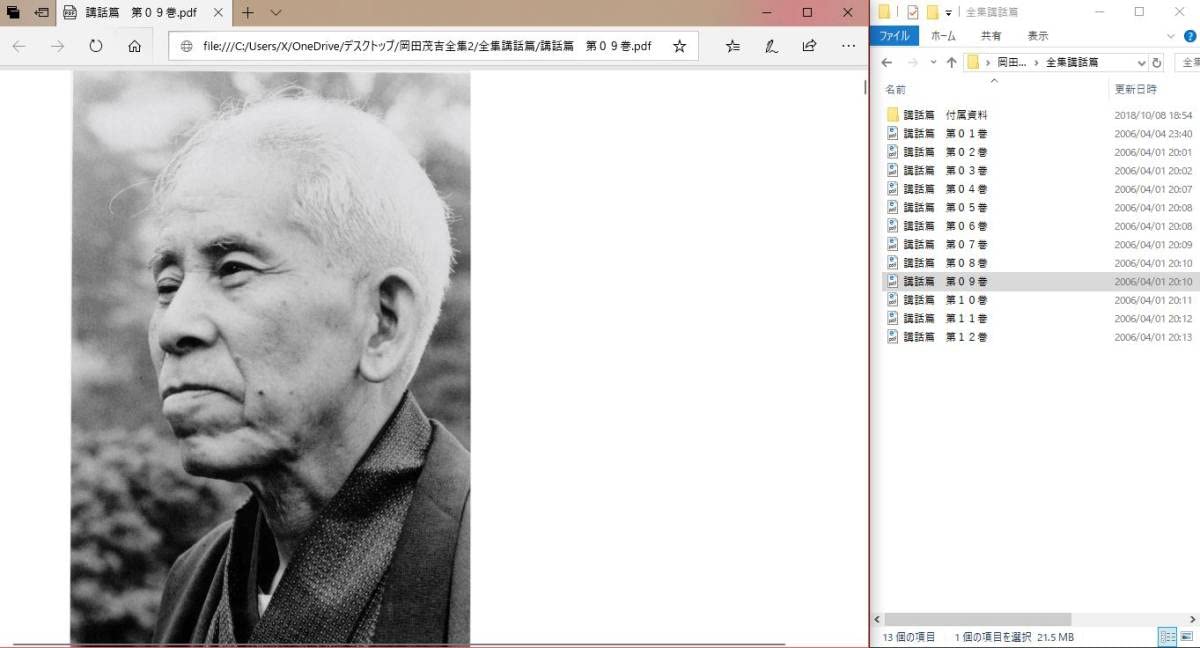Click the Add notes pen icon
Viewport: 1200px width, 648px height.
click(771, 46)
